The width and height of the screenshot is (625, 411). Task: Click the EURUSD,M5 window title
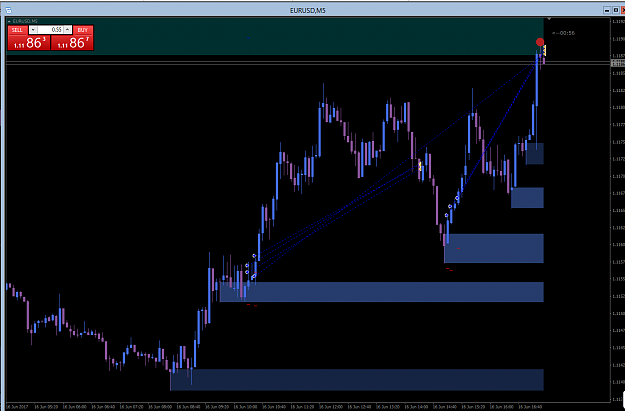tap(308, 10)
